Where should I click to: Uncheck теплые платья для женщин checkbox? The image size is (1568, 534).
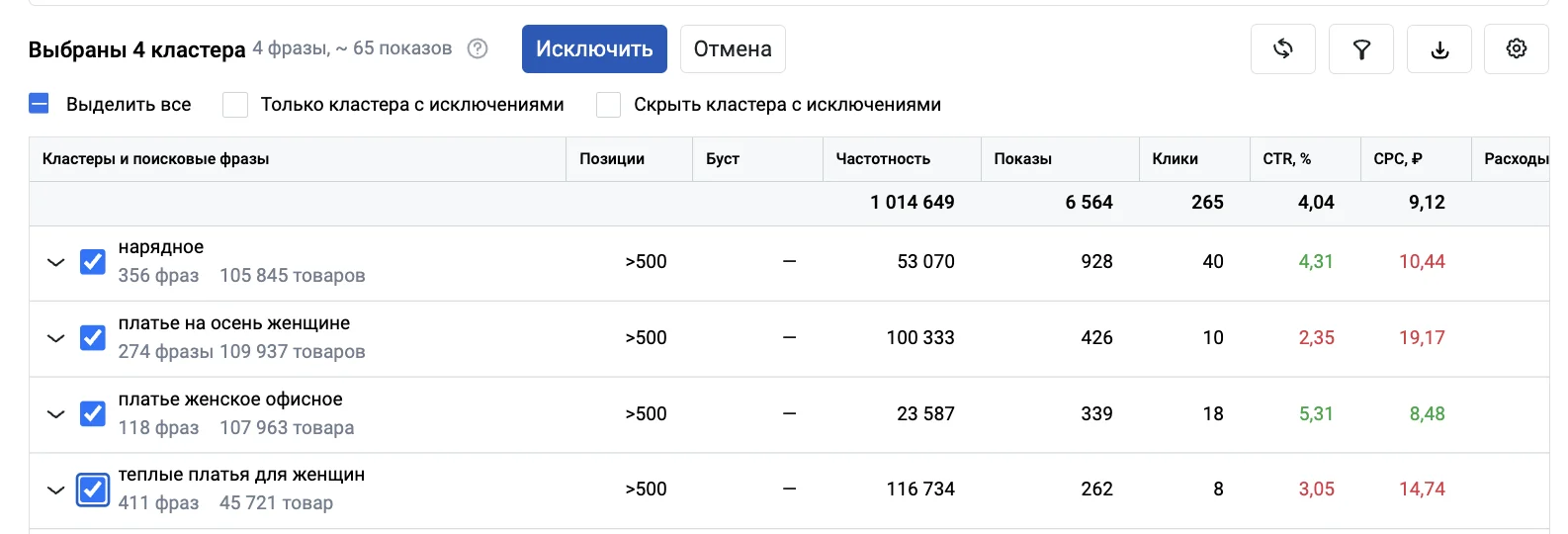93,489
